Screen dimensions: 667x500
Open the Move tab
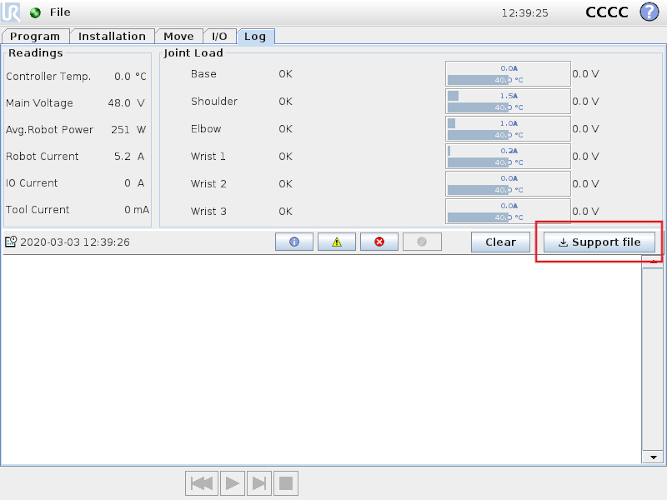click(178, 36)
